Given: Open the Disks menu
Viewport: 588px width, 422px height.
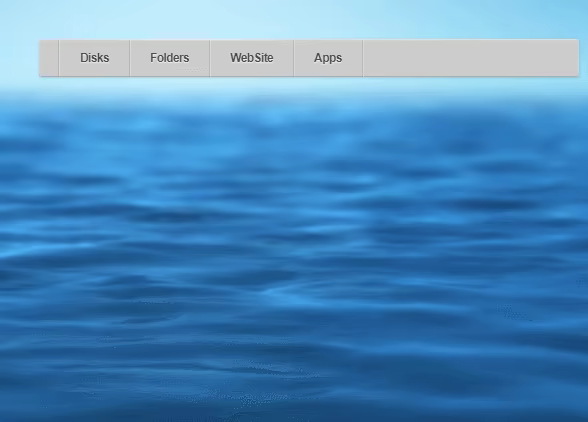Looking at the screenshot, I should pyautogui.click(x=94, y=58).
